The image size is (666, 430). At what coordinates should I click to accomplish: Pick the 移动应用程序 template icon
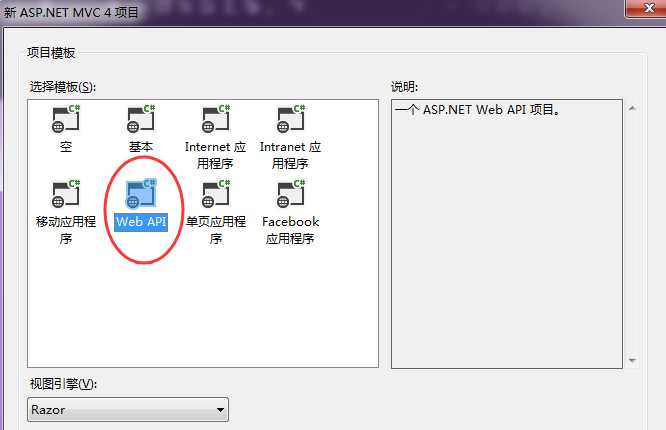pos(66,194)
